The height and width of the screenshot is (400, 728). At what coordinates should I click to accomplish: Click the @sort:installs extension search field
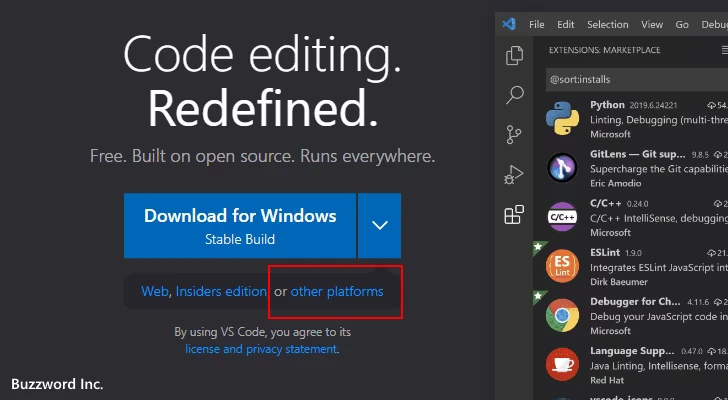(637, 79)
